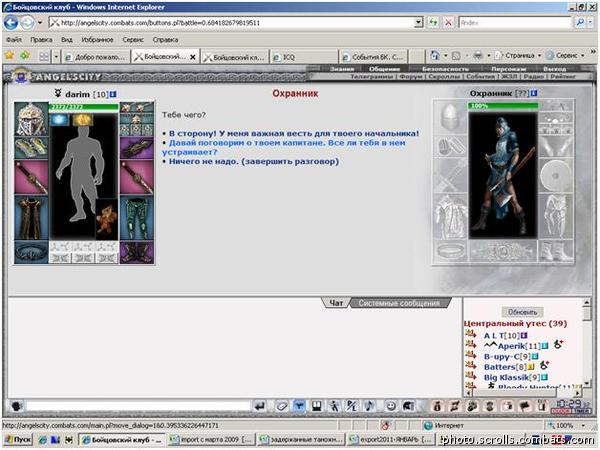This screenshot has width=600, height=450.
Task: Open the zoom level 100% dropdown
Action: click(x=584, y=426)
